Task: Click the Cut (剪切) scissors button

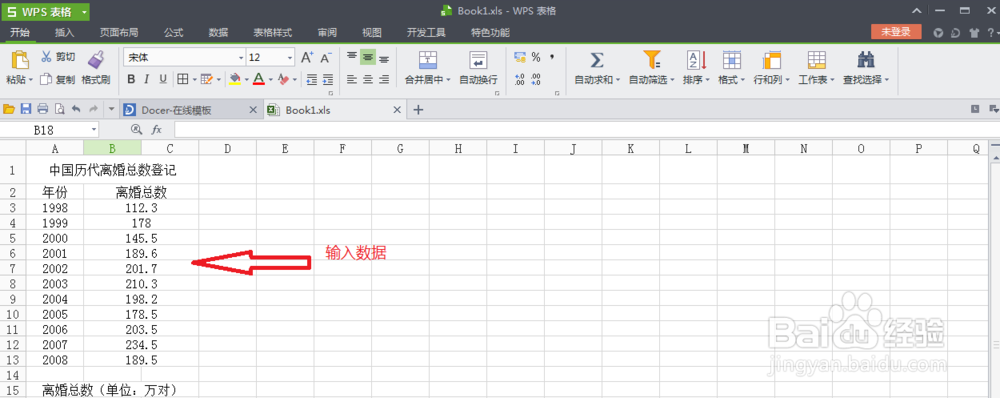Action: pos(57,57)
